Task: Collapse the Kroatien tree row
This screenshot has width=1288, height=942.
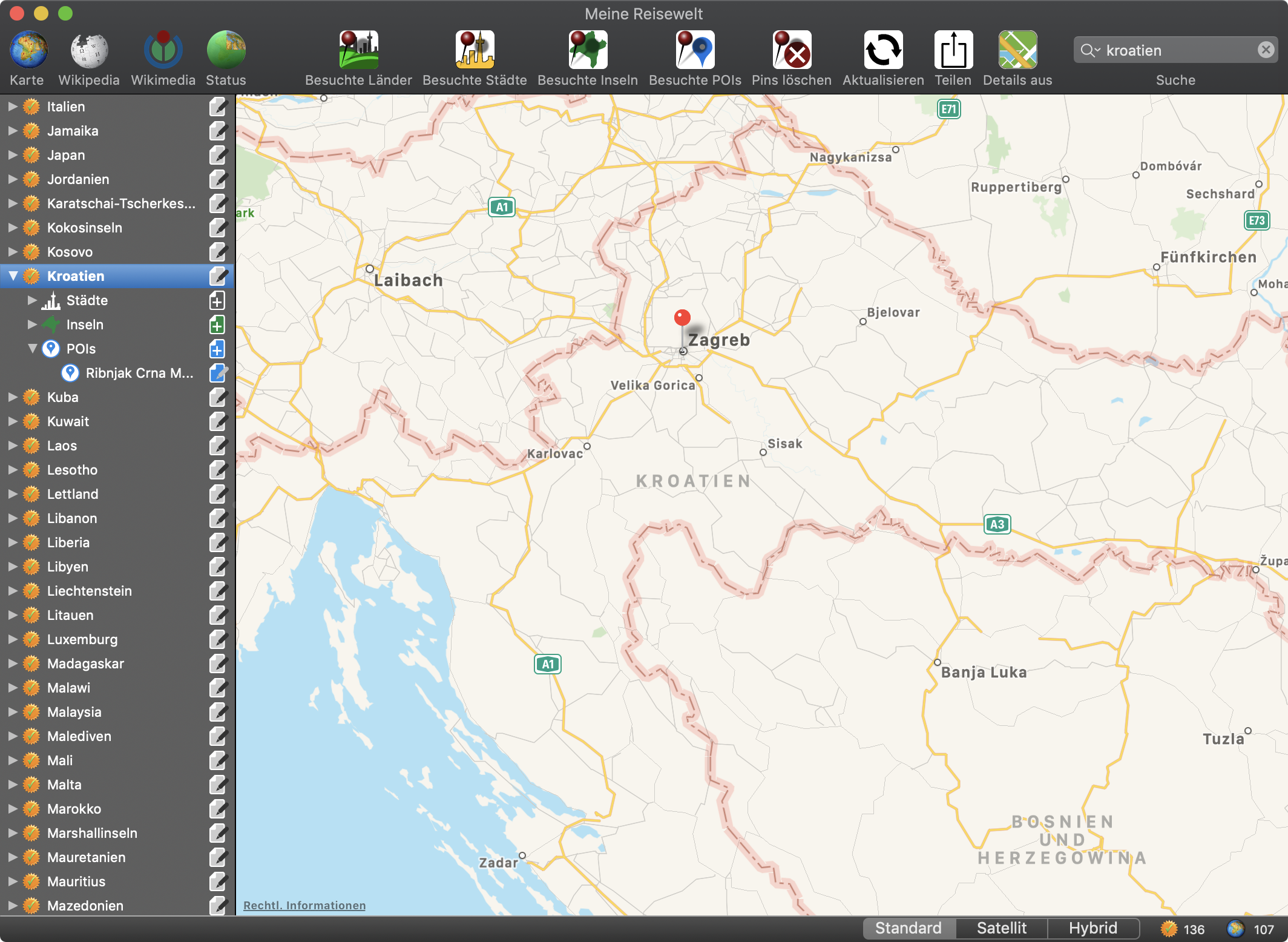Action: [13, 276]
